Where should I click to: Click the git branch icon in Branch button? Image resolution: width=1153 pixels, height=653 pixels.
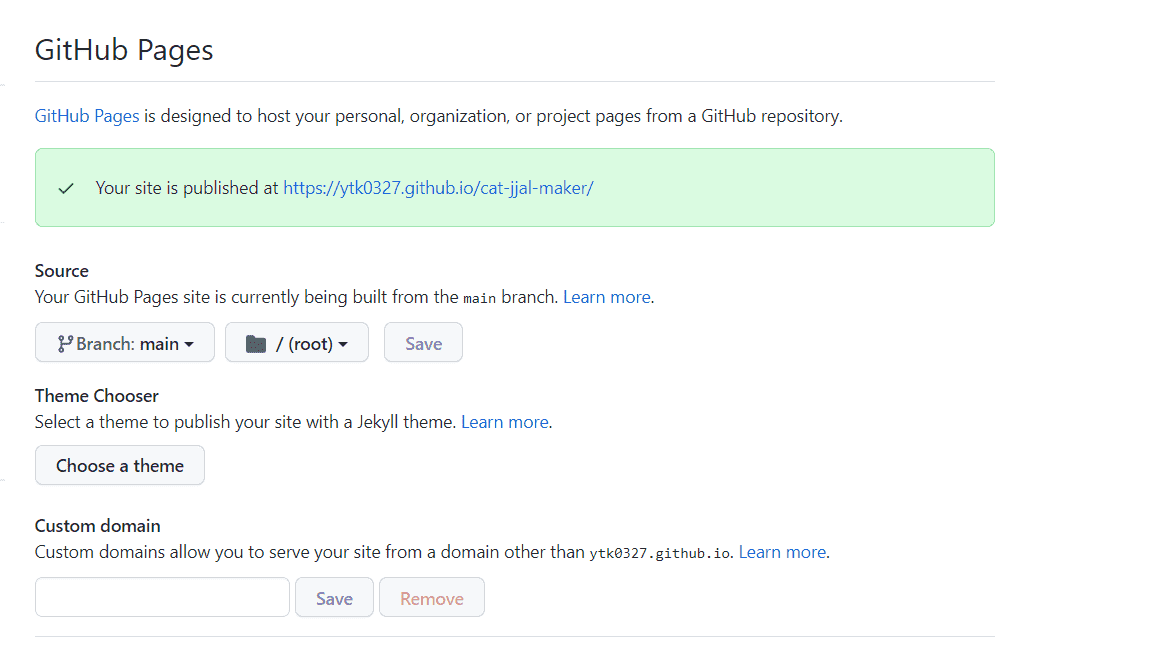(x=65, y=343)
